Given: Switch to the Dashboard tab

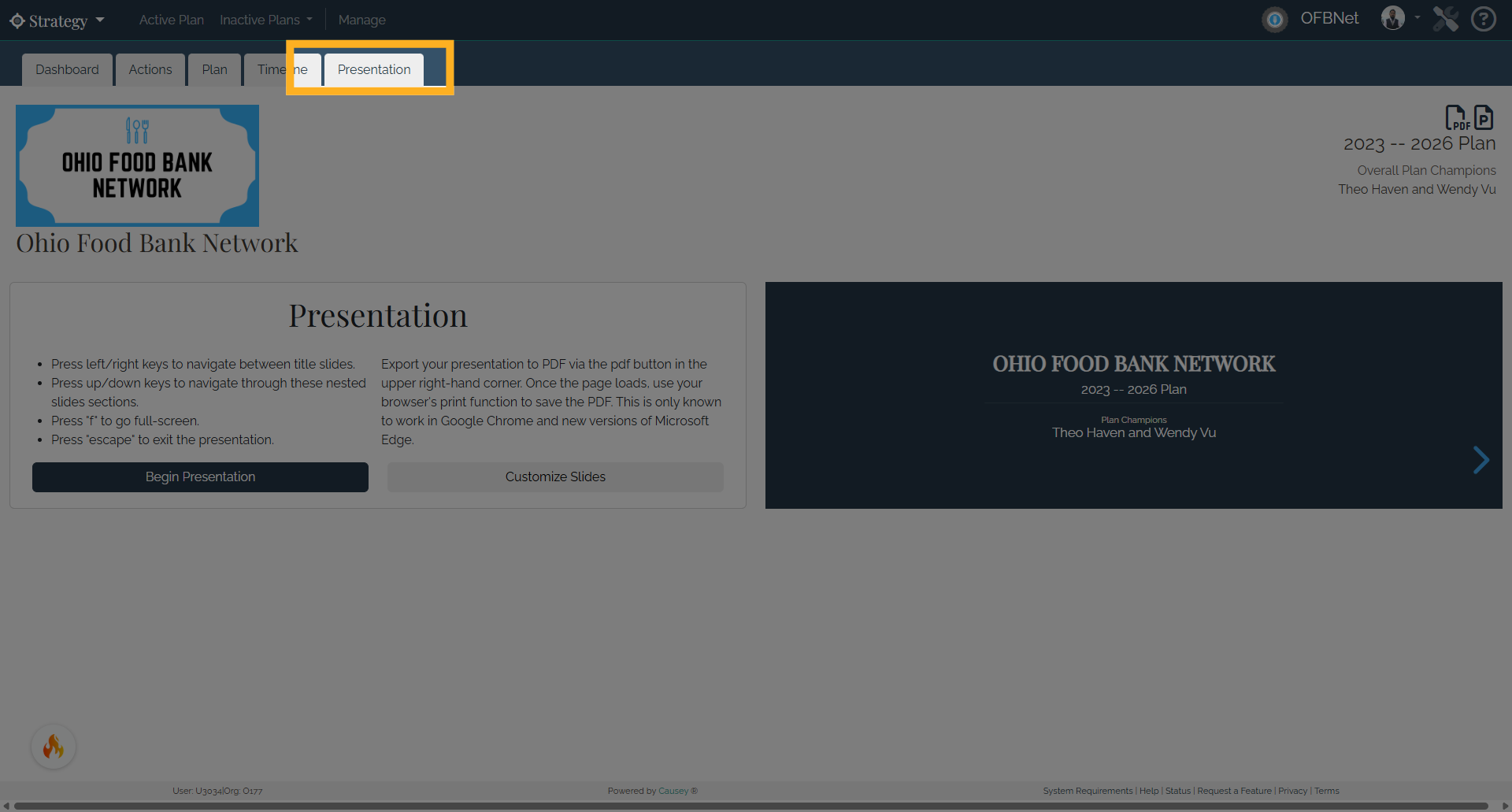Looking at the screenshot, I should (x=67, y=69).
